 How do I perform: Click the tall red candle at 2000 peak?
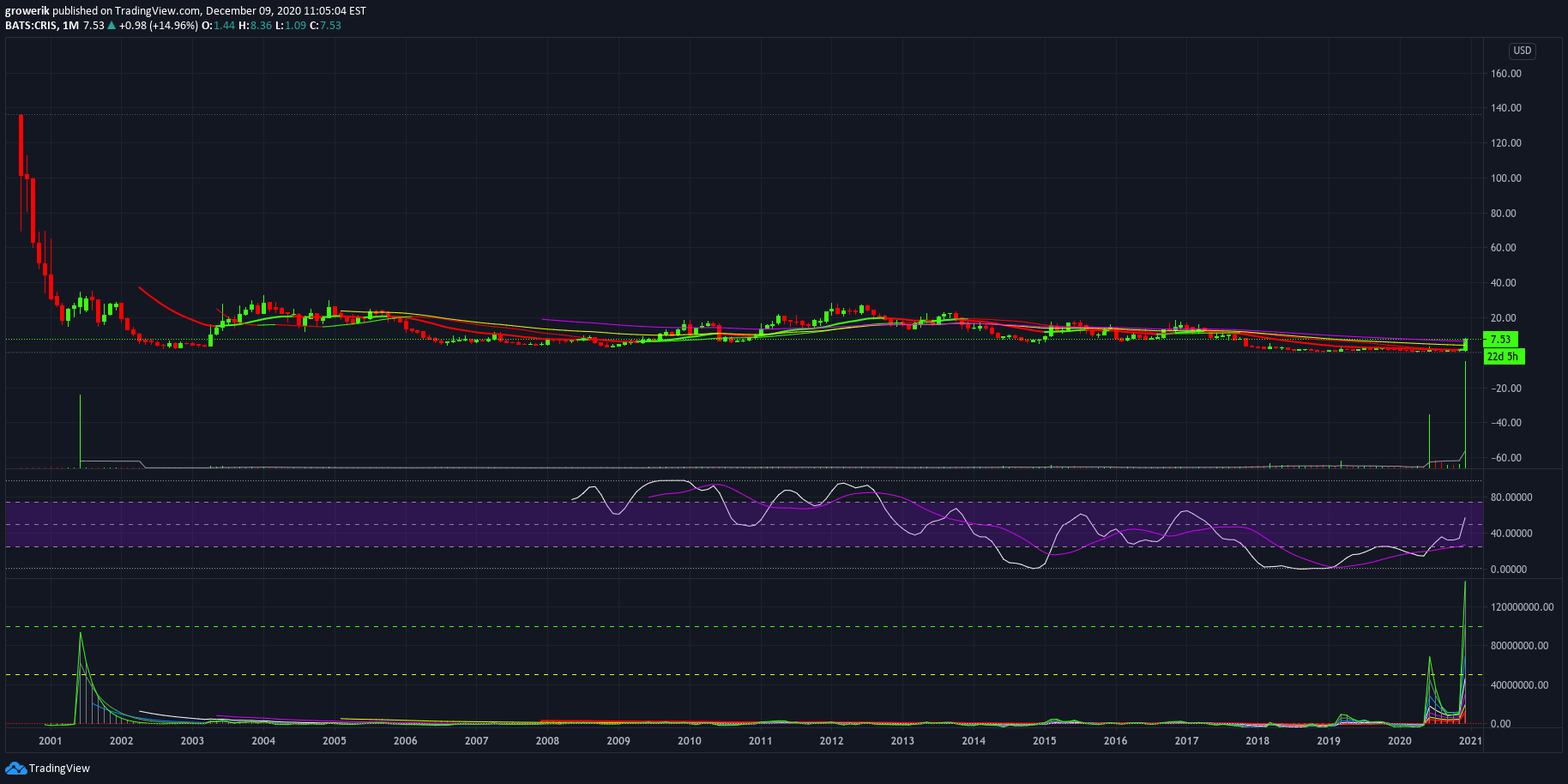point(21,146)
